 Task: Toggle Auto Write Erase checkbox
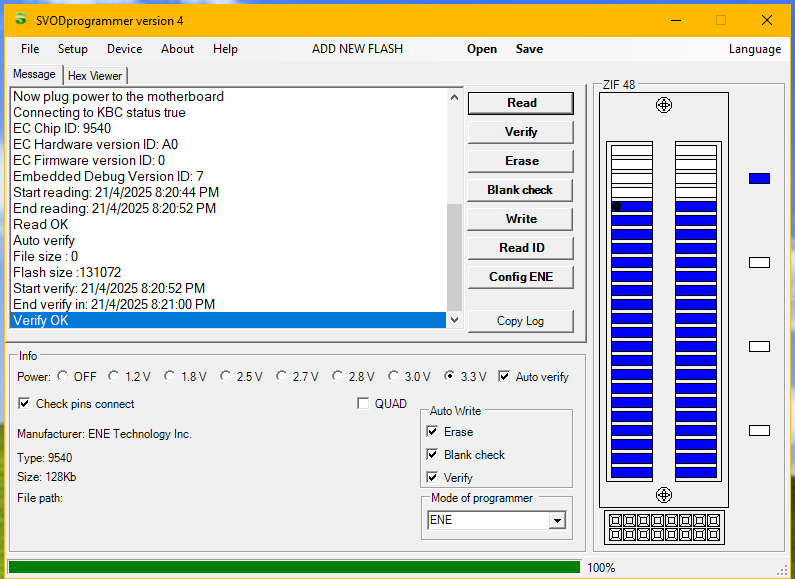click(432, 431)
